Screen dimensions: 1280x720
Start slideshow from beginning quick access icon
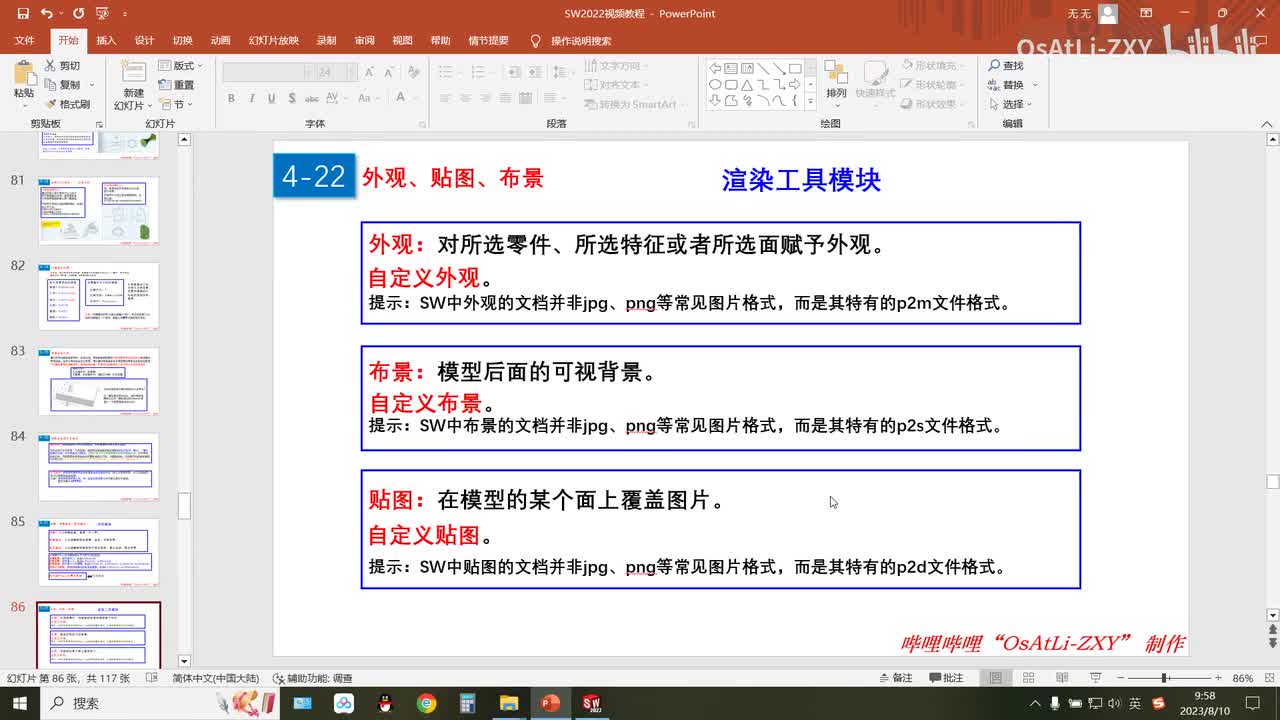point(101,14)
